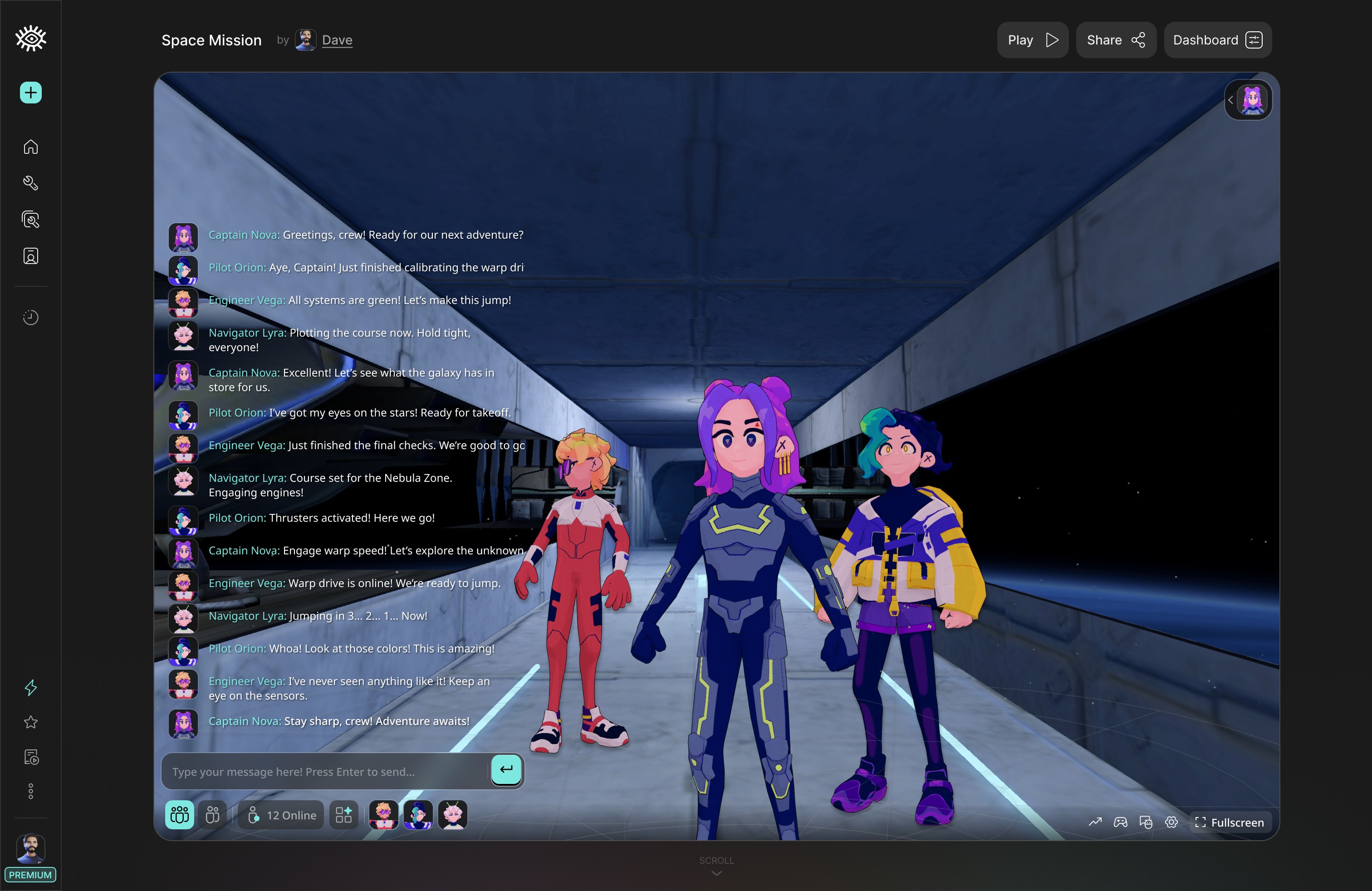
Task: Open the Dashboard menu
Action: click(x=1217, y=40)
